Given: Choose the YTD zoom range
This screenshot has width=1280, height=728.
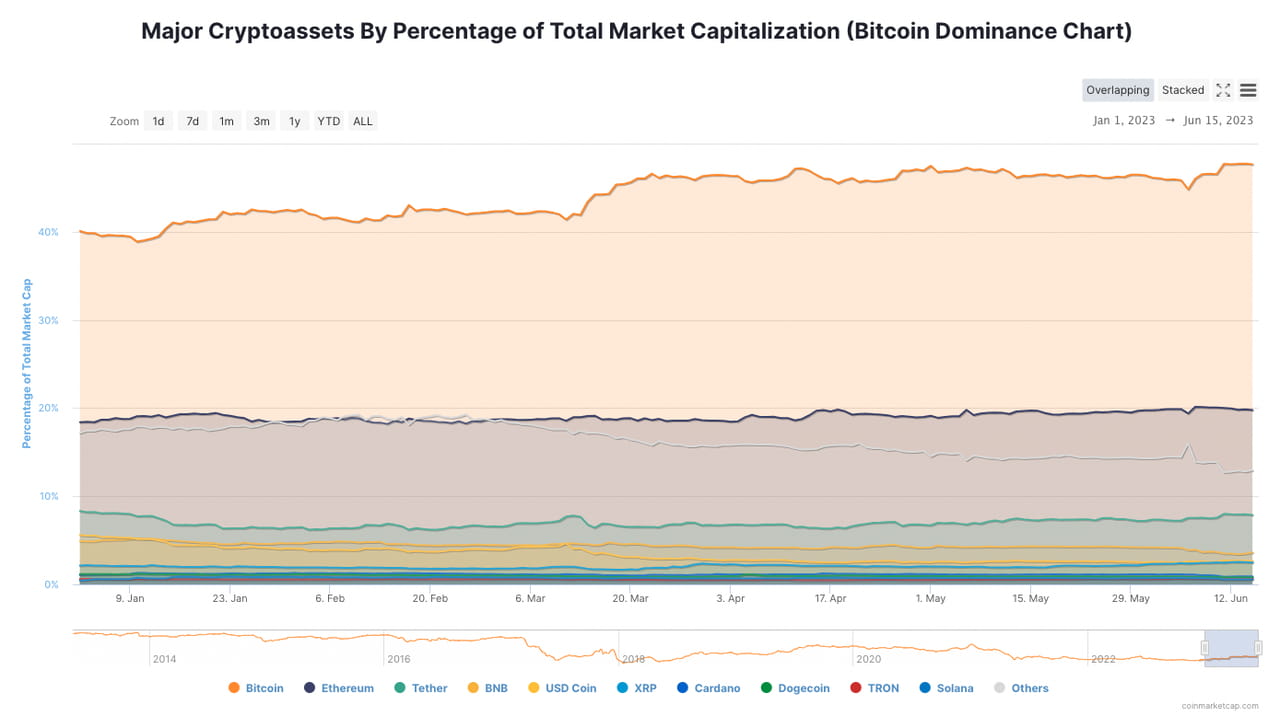Looking at the screenshot, I should coord(328,121).
